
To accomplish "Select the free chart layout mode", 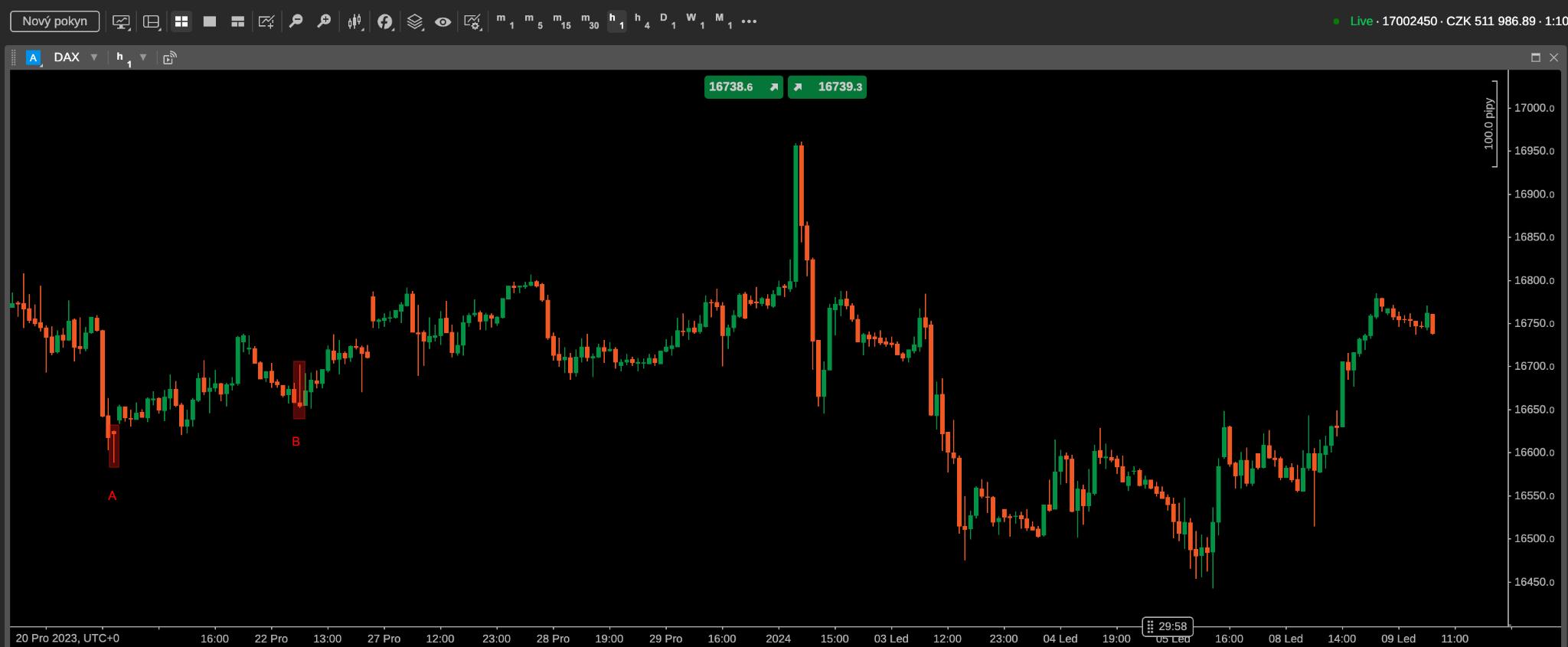I will click(x=238, y=21).
